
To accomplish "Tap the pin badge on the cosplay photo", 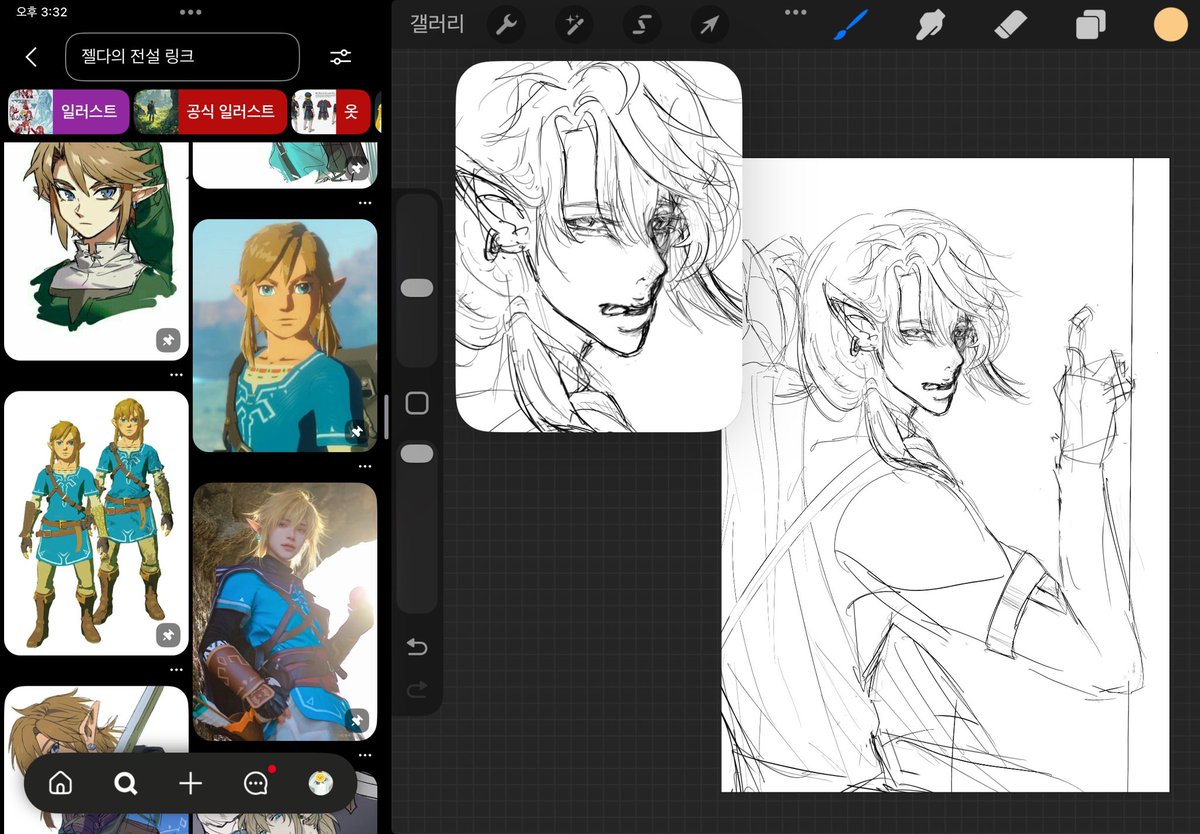I will (357, 721).
